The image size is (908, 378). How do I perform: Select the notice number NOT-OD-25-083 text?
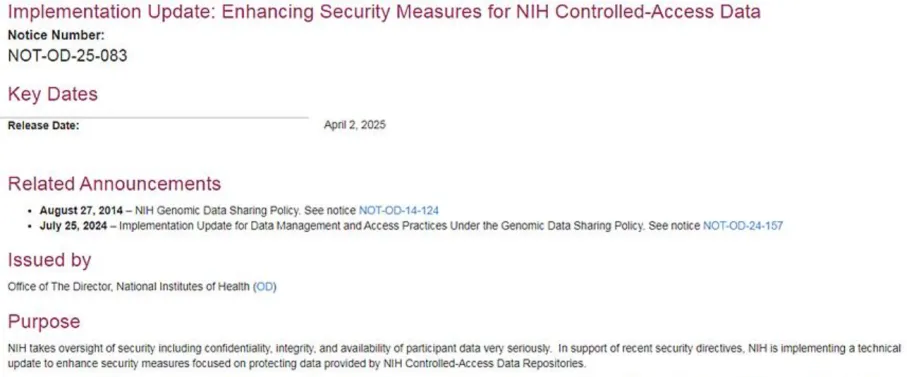tap(67, 56)
